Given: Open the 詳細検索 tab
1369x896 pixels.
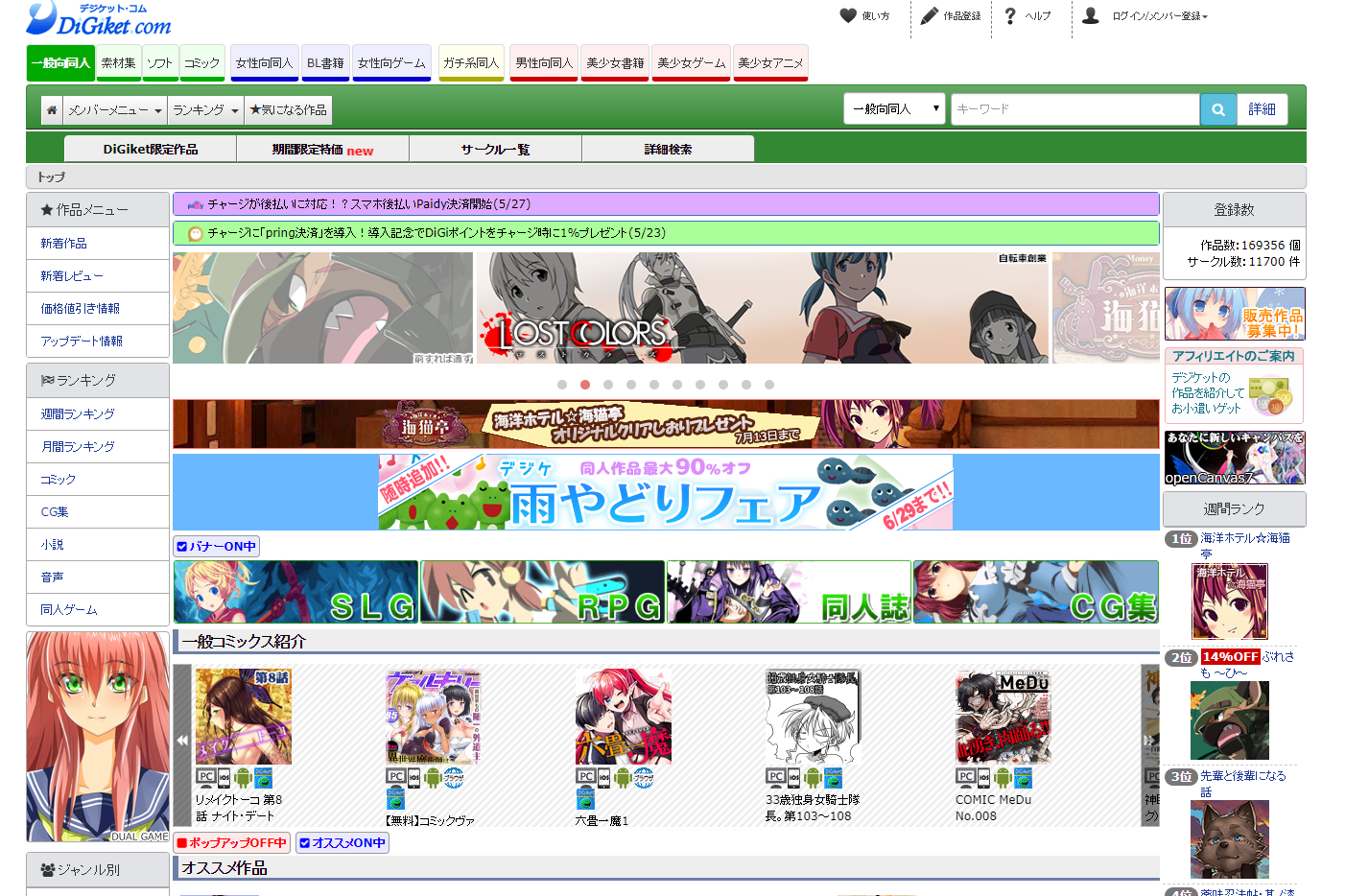Looking at the screenshot, I should [x=668, y=149].
